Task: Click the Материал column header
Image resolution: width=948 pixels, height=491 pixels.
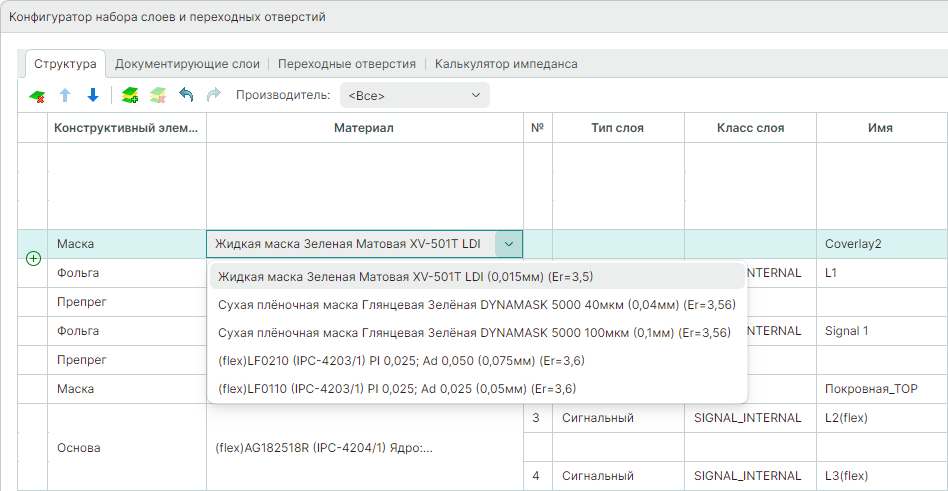Action: coord(364,128)
